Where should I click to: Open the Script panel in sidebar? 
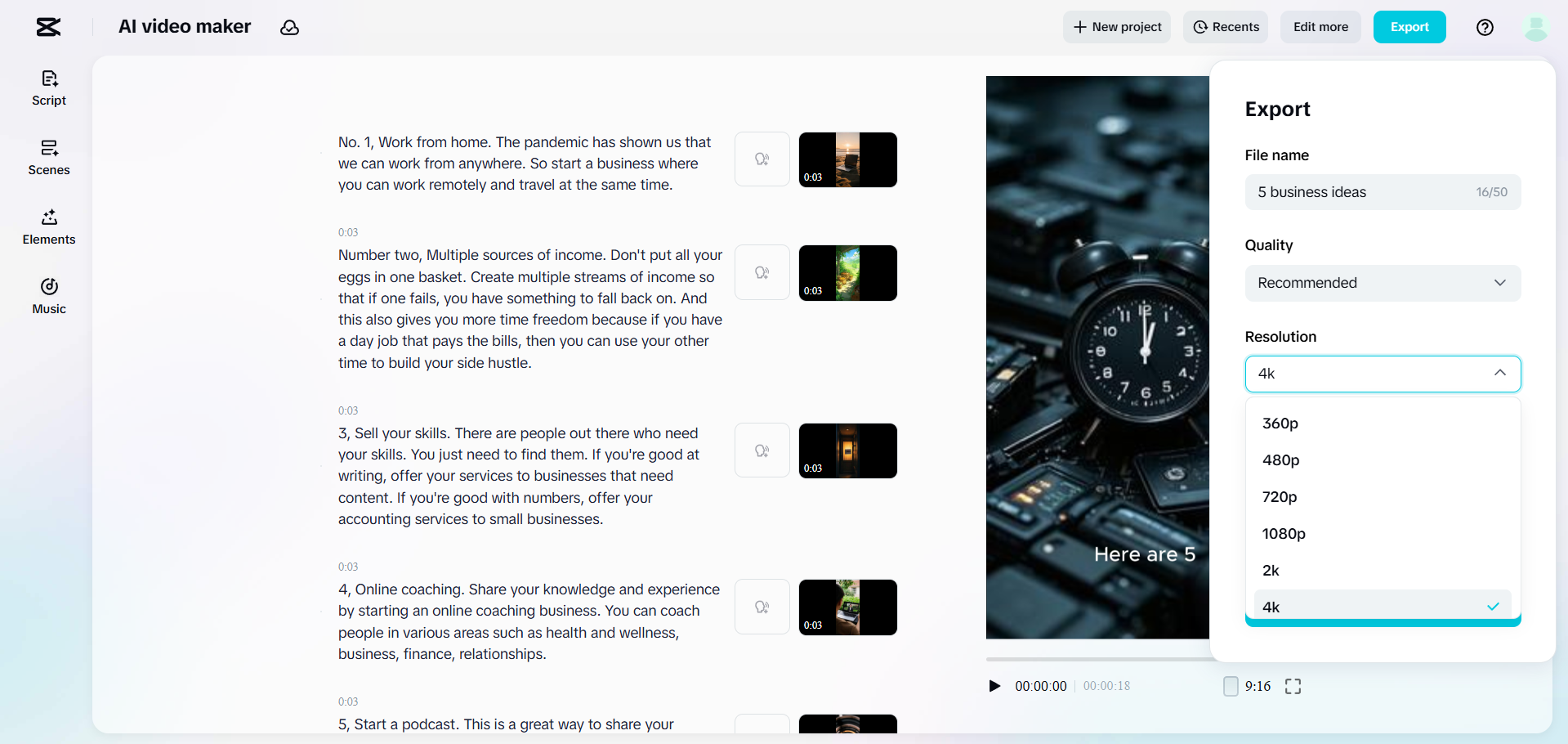coord(49,88)
